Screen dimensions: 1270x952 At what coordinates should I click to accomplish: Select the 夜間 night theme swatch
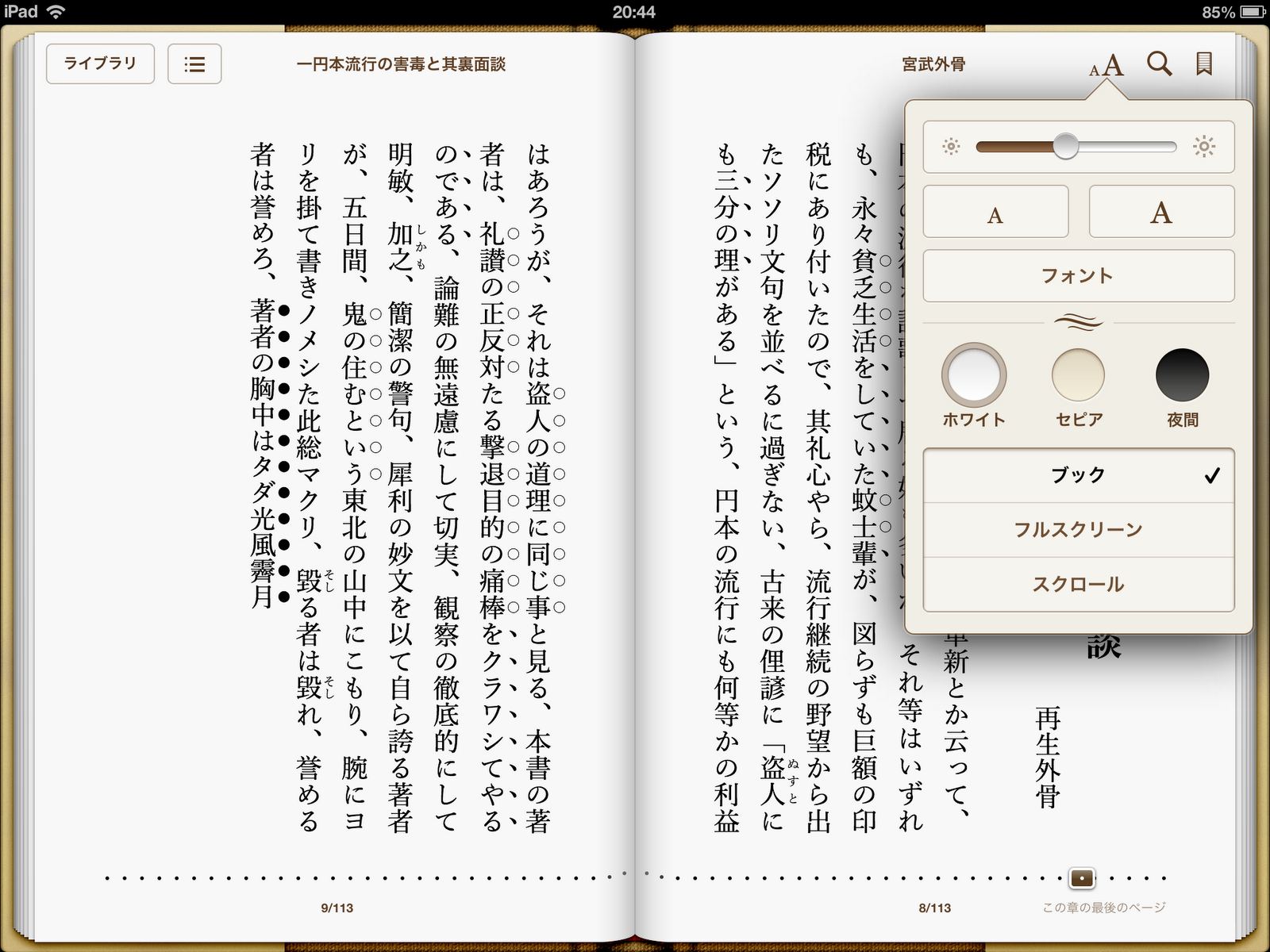[x=1182, y=374]
